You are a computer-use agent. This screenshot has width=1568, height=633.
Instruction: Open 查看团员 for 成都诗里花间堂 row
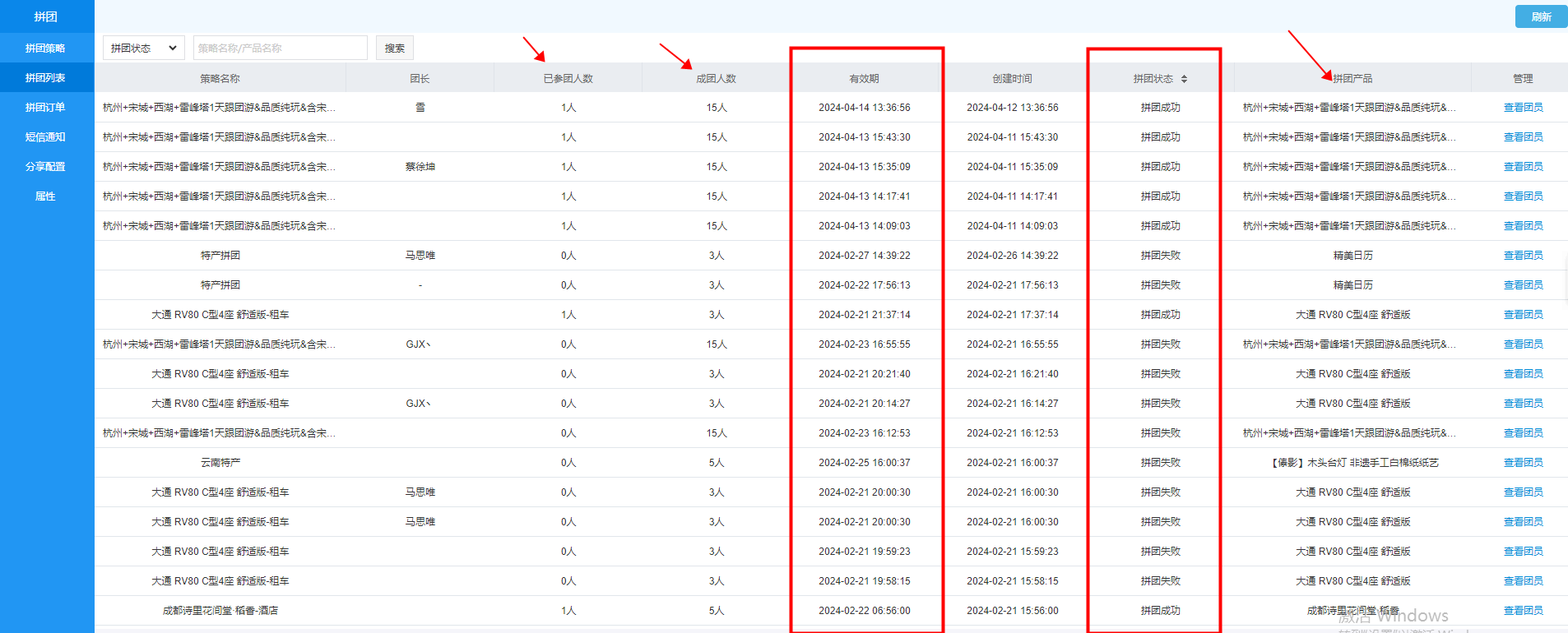tap(1523, 611)
